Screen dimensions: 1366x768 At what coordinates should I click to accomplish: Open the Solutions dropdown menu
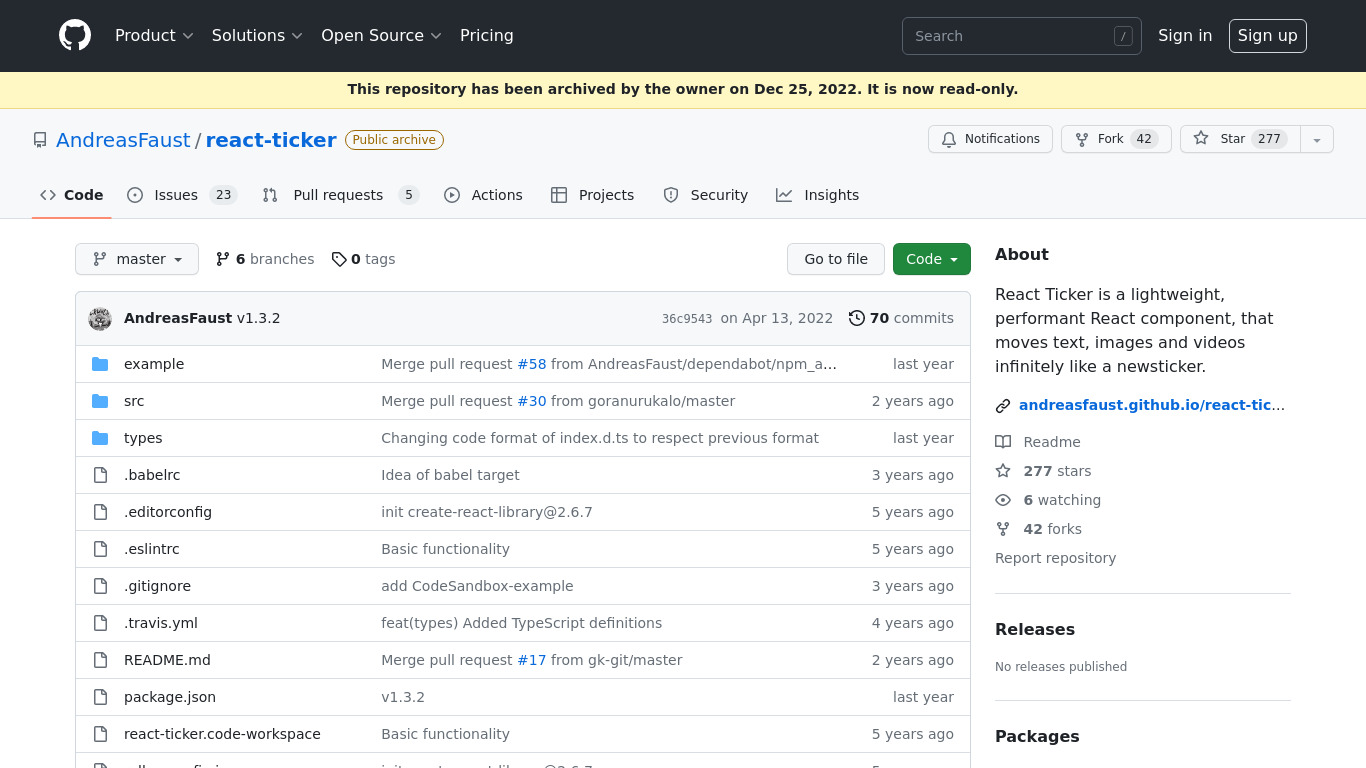coord(257,35)
